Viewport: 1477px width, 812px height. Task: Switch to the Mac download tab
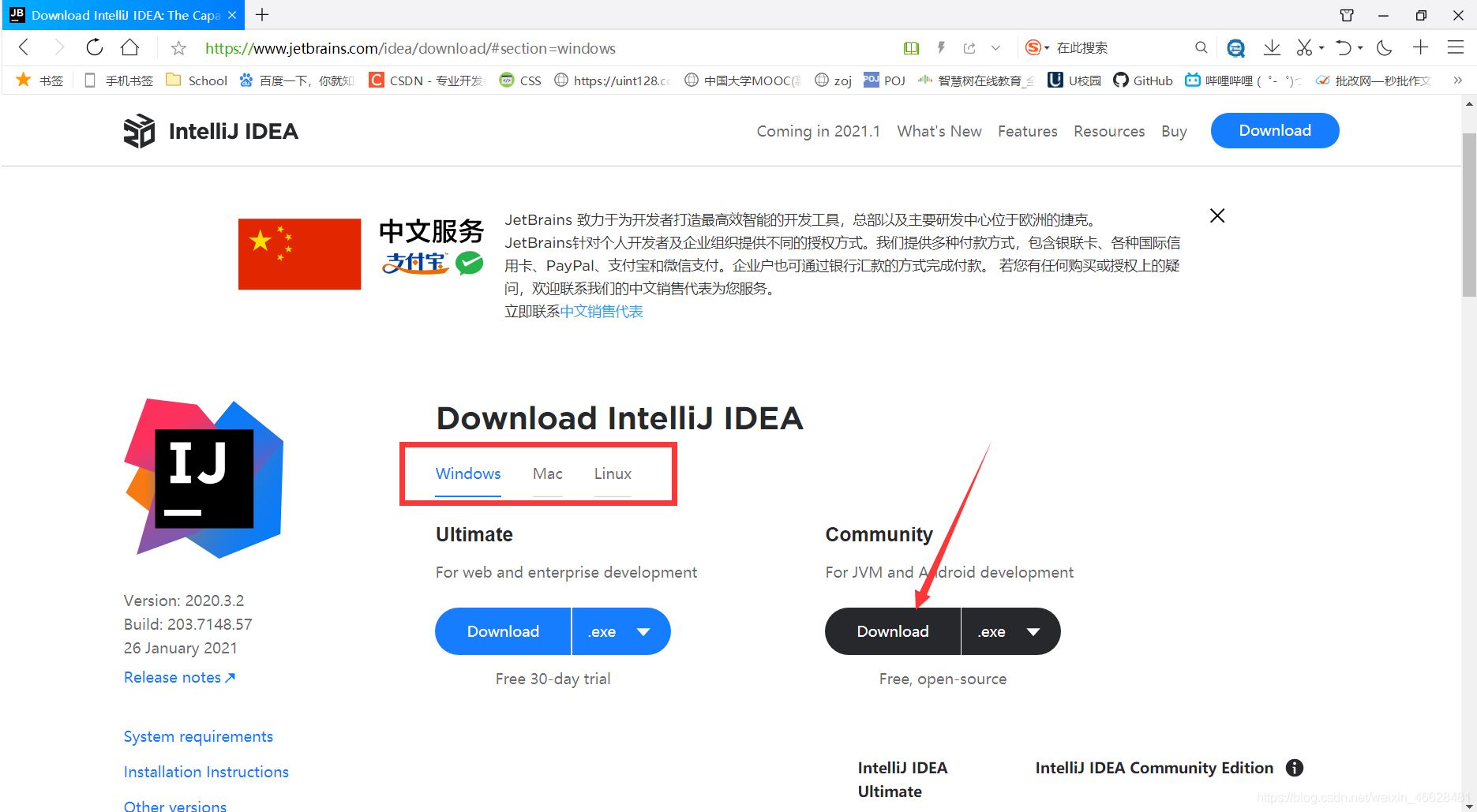click(x=547, y=473)
